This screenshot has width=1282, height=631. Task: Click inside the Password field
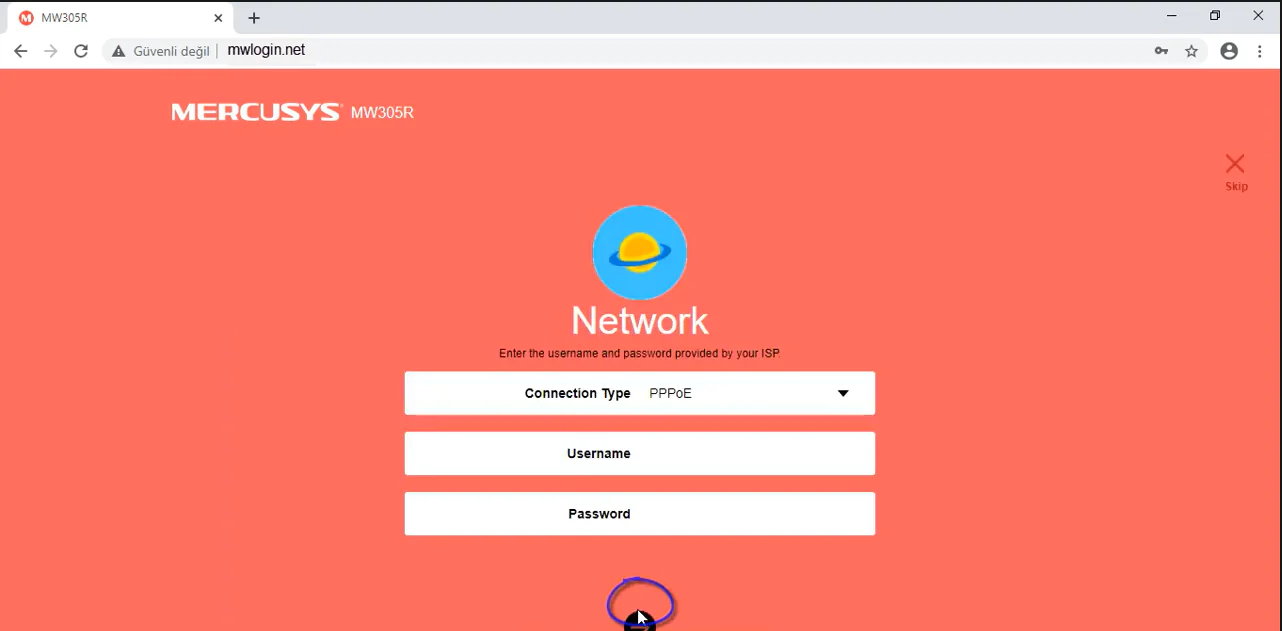tap(640, 513)
